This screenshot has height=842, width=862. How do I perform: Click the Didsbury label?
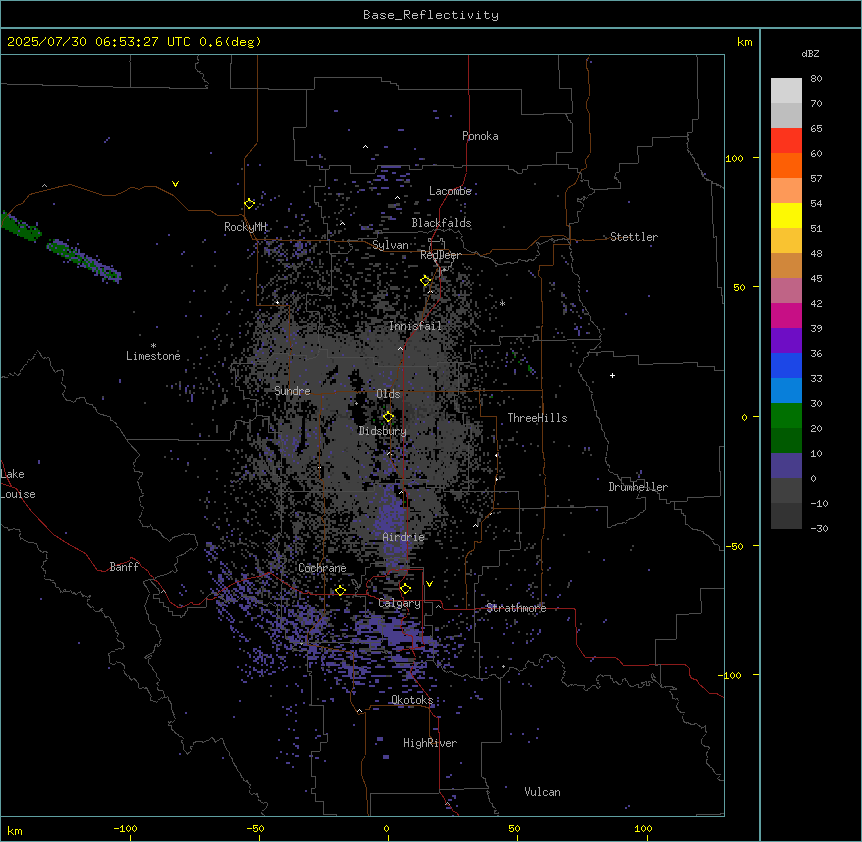coord(383,431)
